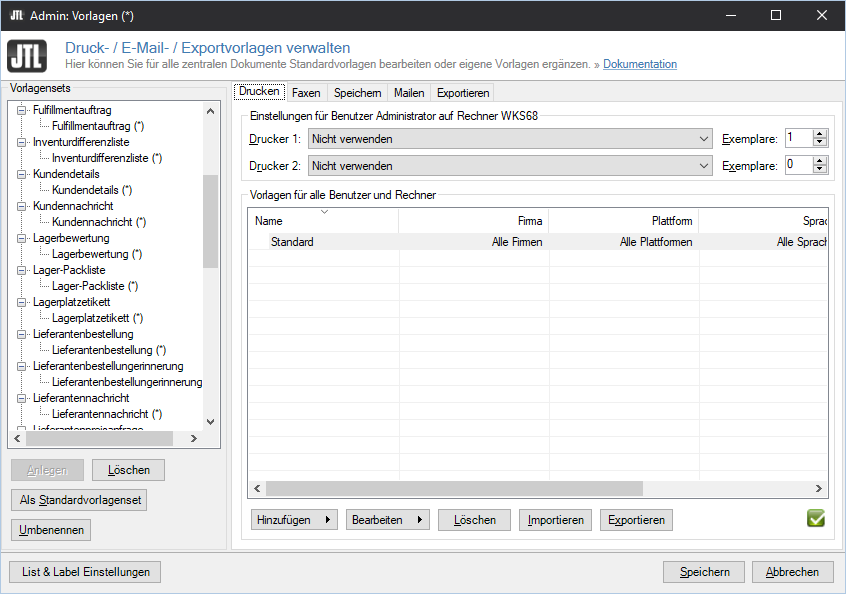Select the Drucken tab
The width and height of the screenshot is (846, 594).
click(259, 91)
